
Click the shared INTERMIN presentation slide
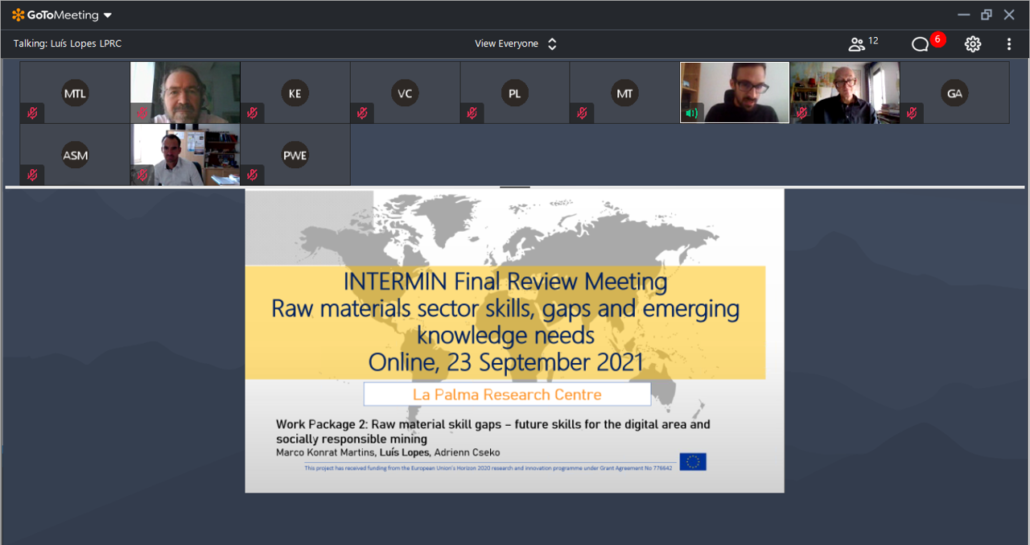tap(514, 340)
